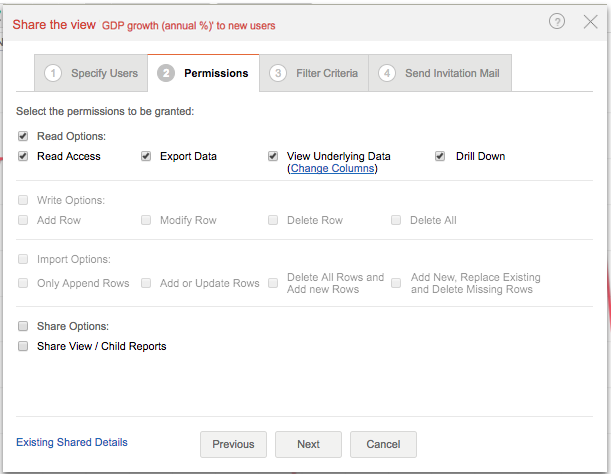The height and width of the screenshot is (474, 611).
Task: Switch to the Specify Users tab
Action: [x=91, y=73]
